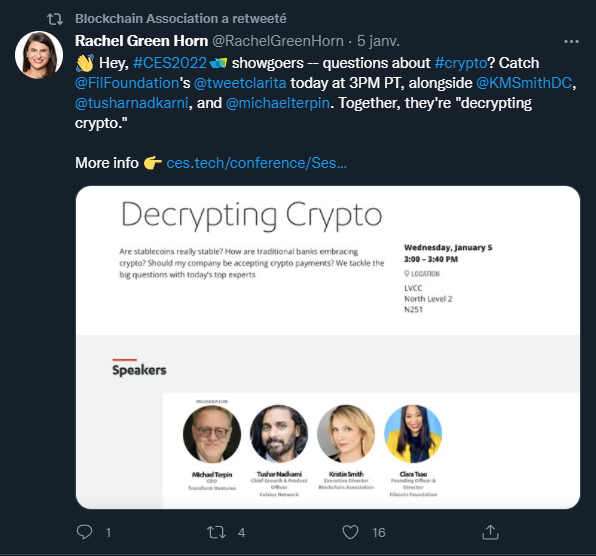The height and width of the screenshot is (556, 596).
Task: Follow the ces.tech/conference link
Action: 257,163
